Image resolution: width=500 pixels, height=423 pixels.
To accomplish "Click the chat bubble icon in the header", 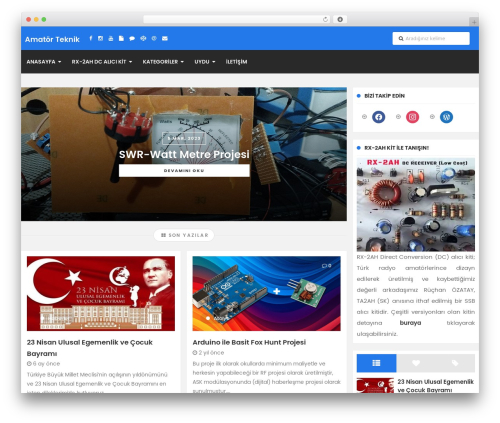I will point(132,38).
